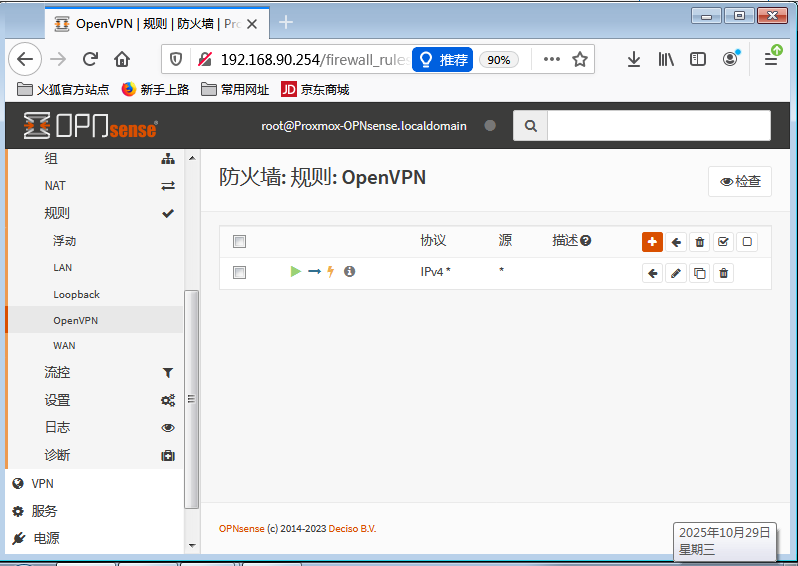Collapse the 规则 section in the sidebar
The image size is (798, 566).
(x=57, y=213)
